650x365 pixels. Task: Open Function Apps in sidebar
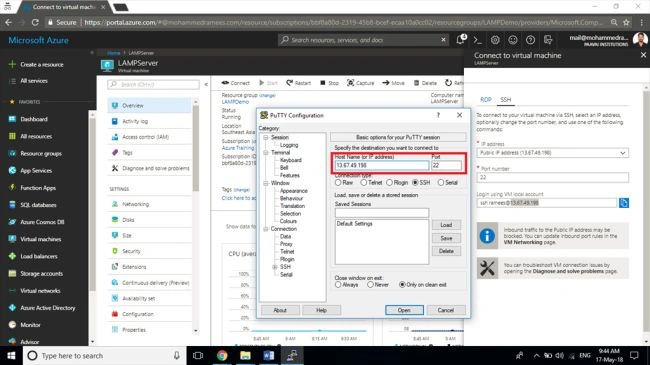point(38,188)
